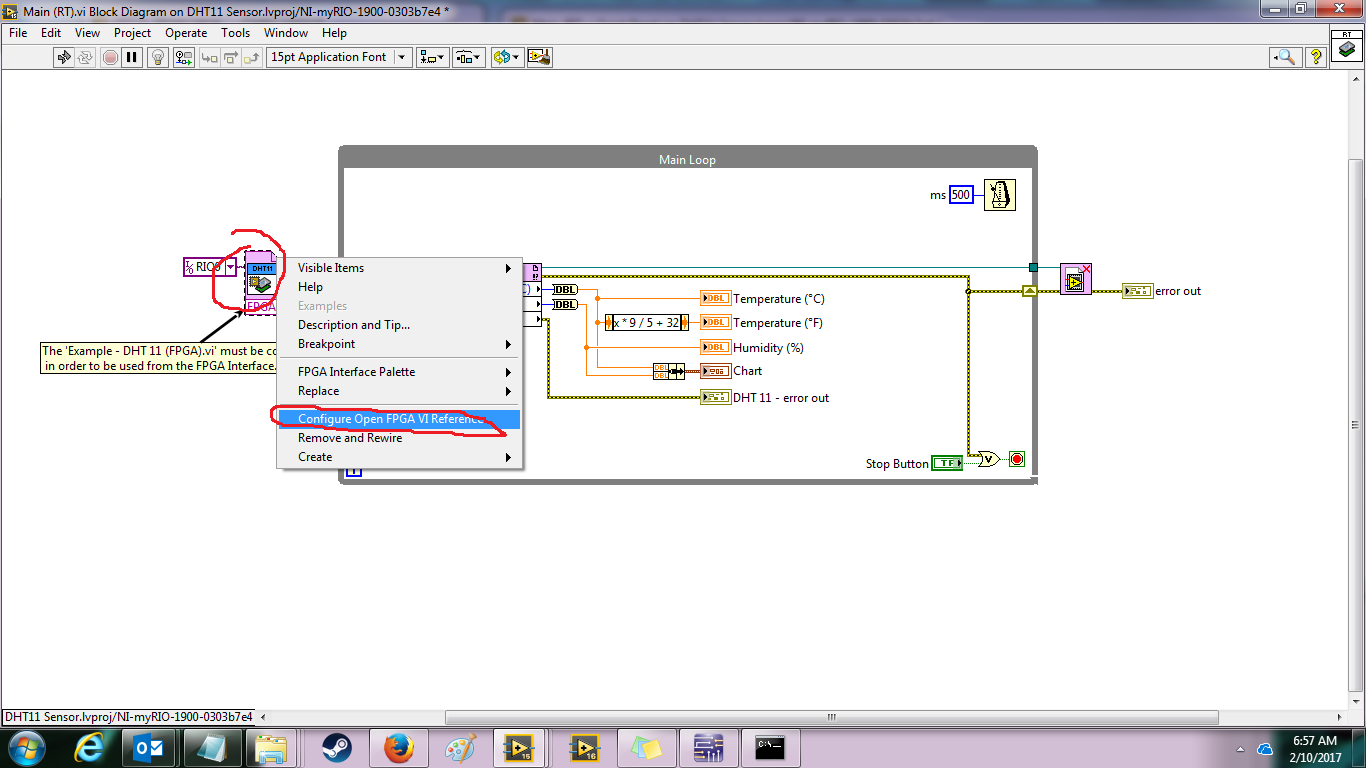The image size is (1366, 768).
Task: Toggle Highlight Execution light bulb
Action: 158,57
